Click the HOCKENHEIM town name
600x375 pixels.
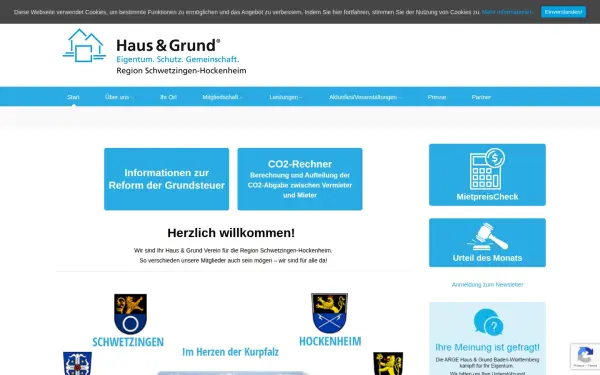click(330, 341)
